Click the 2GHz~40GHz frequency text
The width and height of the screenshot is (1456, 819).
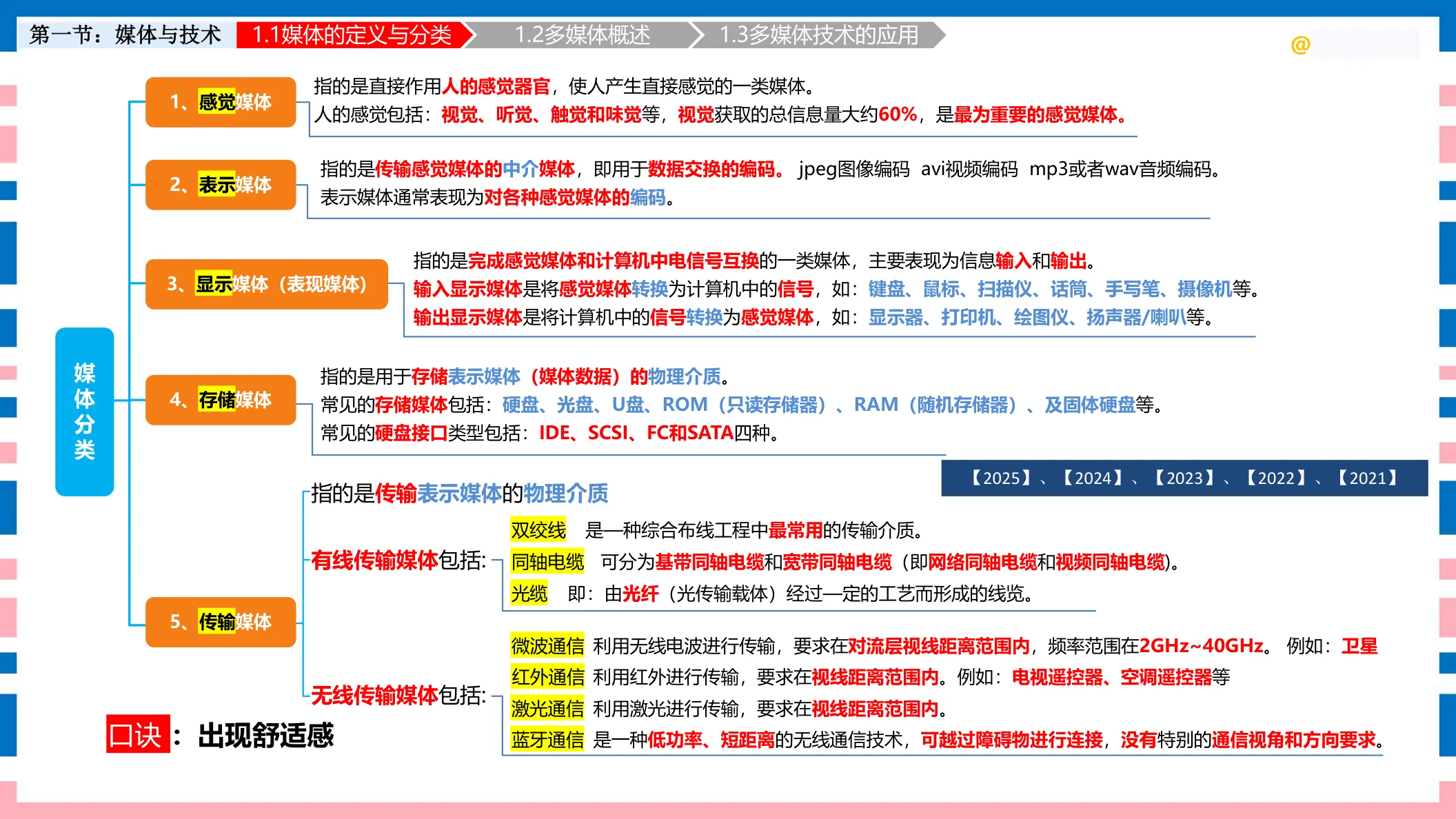click(1201, 646)
